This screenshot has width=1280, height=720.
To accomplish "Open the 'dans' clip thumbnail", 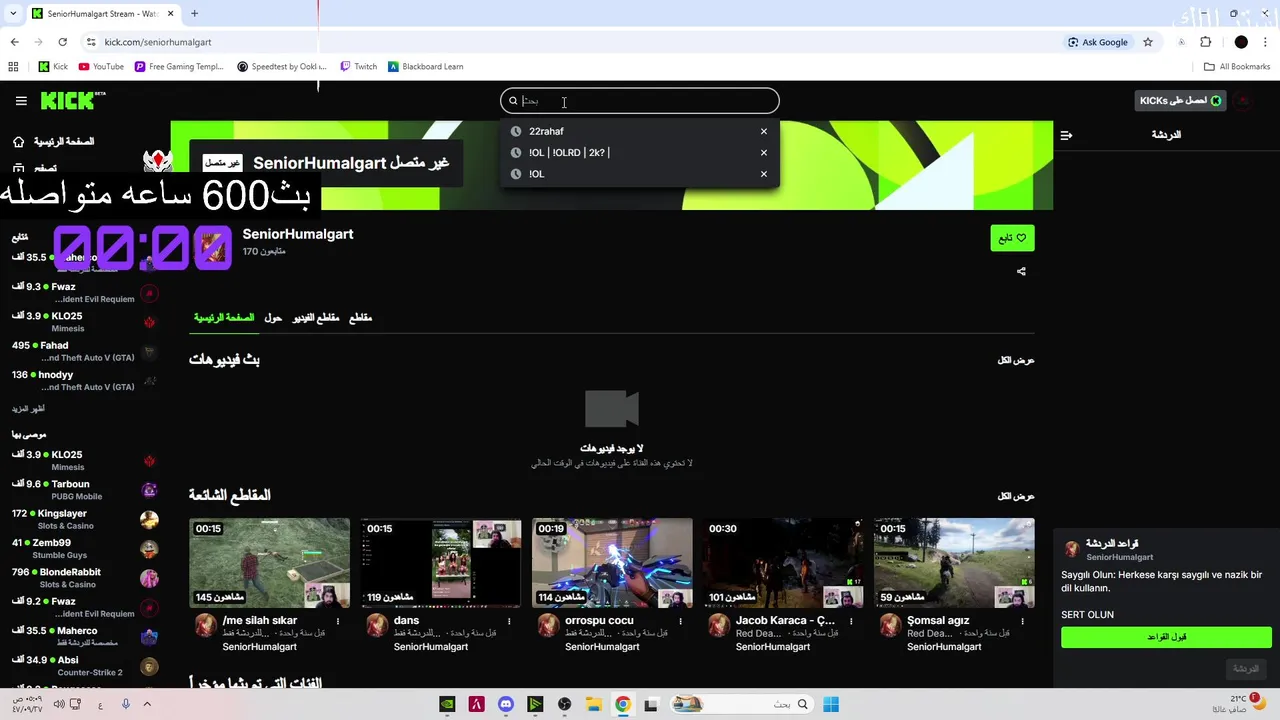I will 441,563.
